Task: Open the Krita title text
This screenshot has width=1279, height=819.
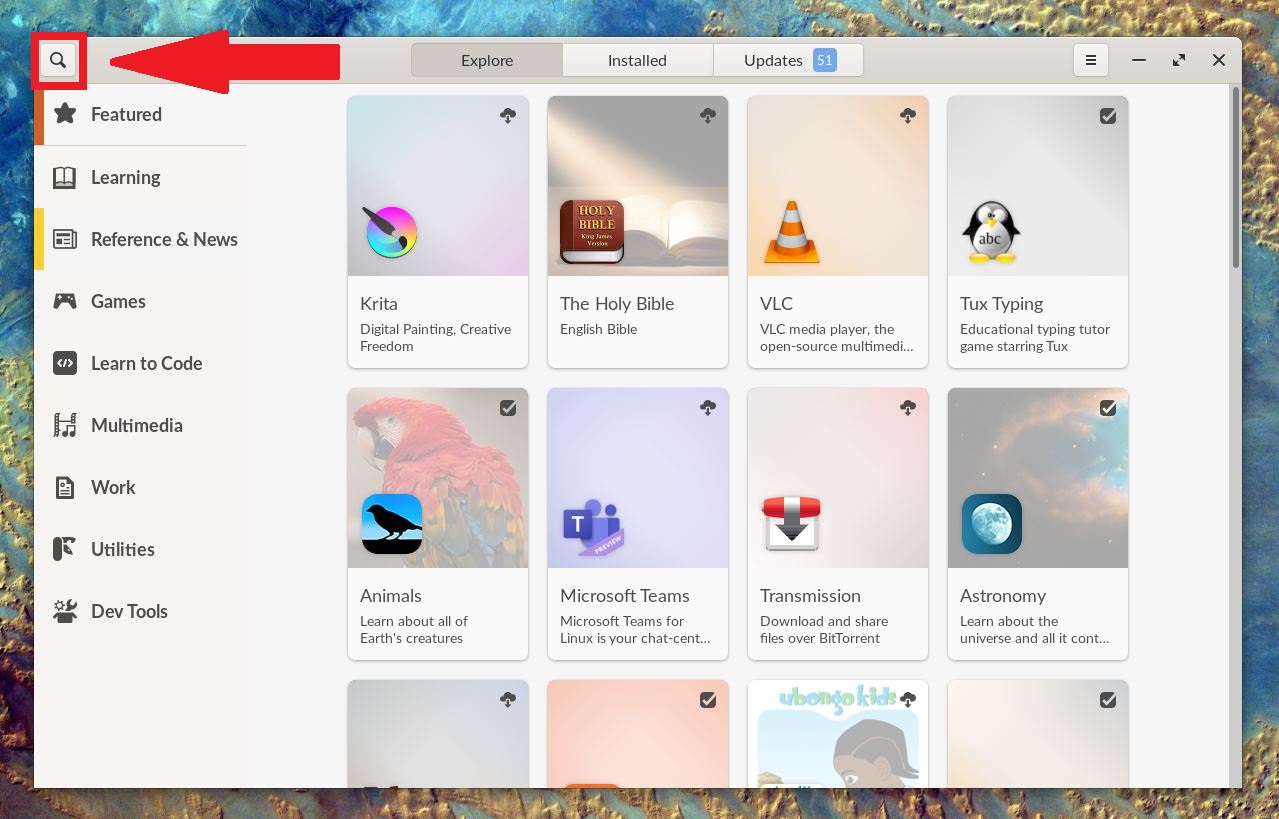Action: pos(379,303)
